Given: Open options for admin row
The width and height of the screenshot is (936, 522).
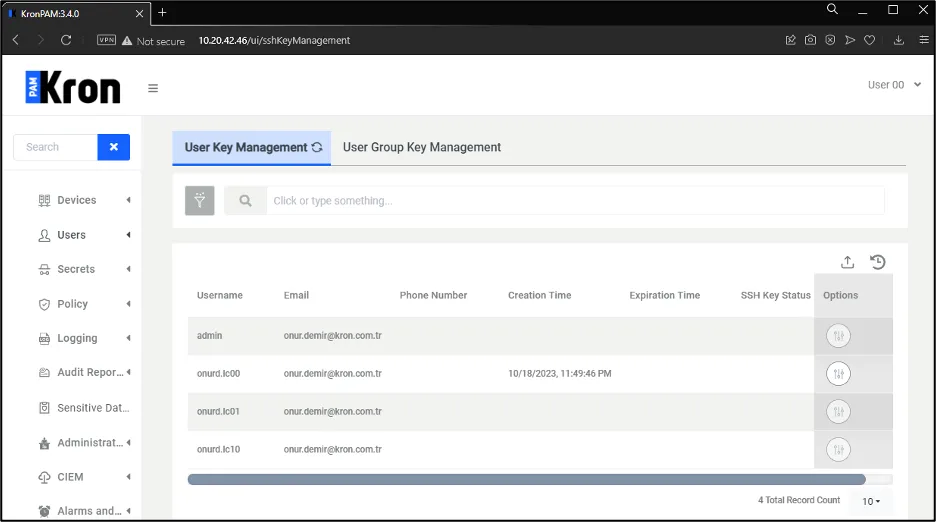Looking at the screenshot, I should pos(838,336).
